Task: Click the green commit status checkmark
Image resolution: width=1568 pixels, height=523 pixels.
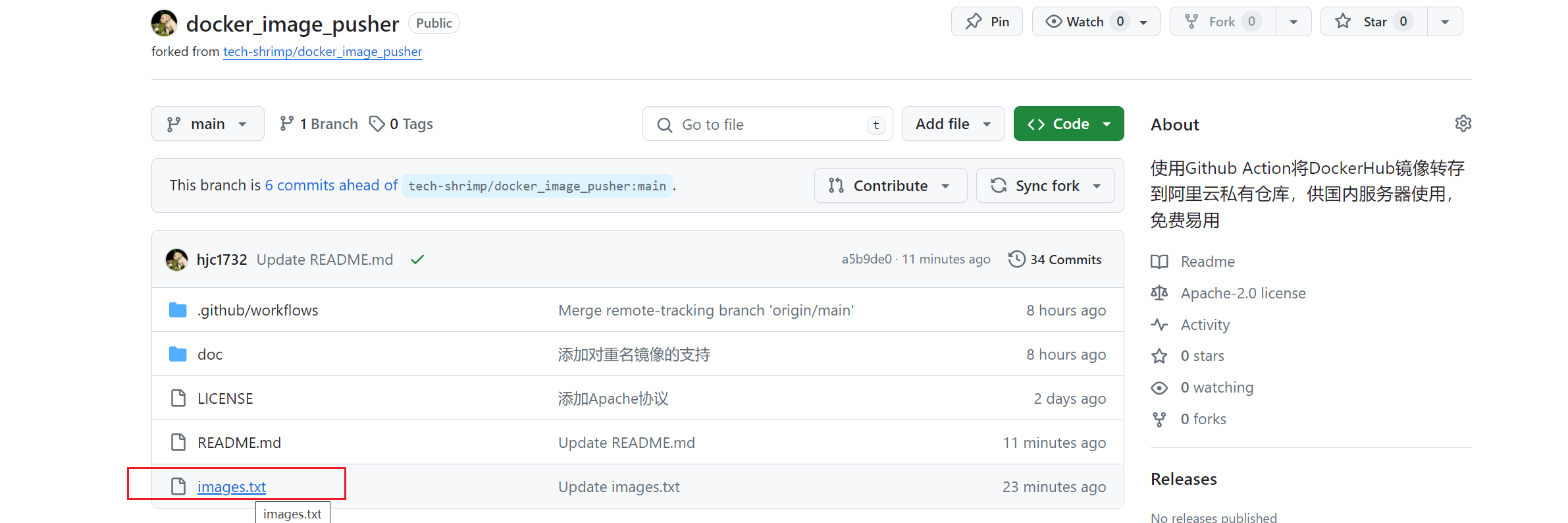Action: click(x=417, y=260)
